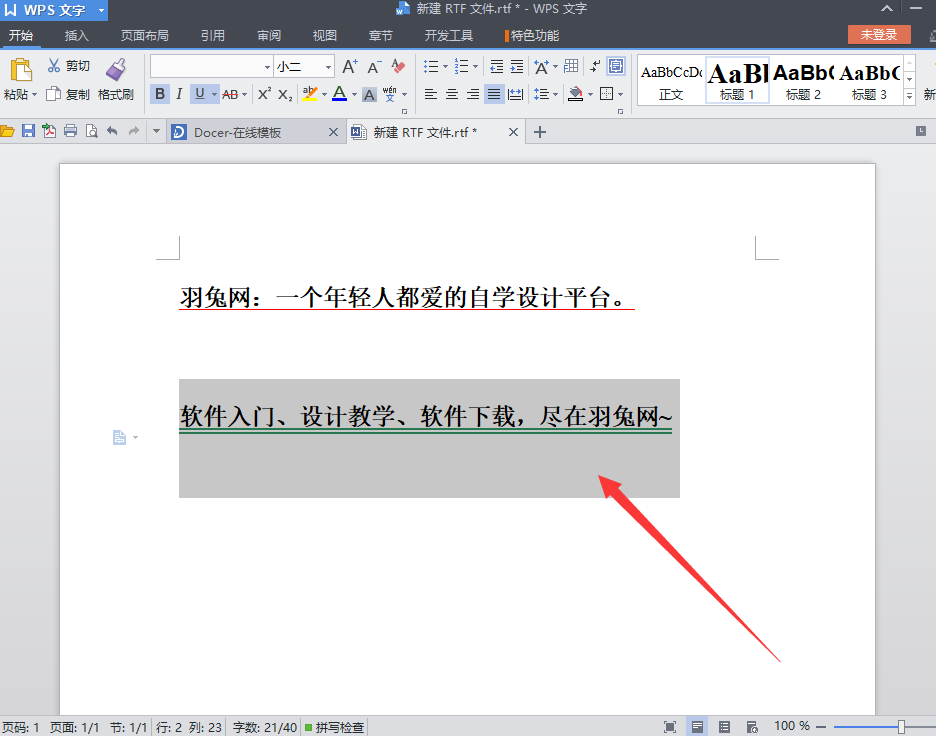Open the 开始 (Home) ribbon tab
Viewport: 936px width, 736px height.
coord(21,35)
